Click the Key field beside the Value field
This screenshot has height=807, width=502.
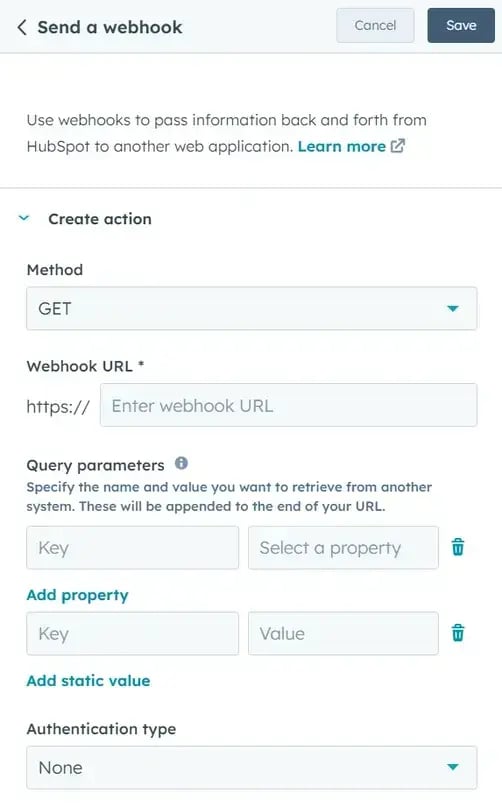(132, 634)
